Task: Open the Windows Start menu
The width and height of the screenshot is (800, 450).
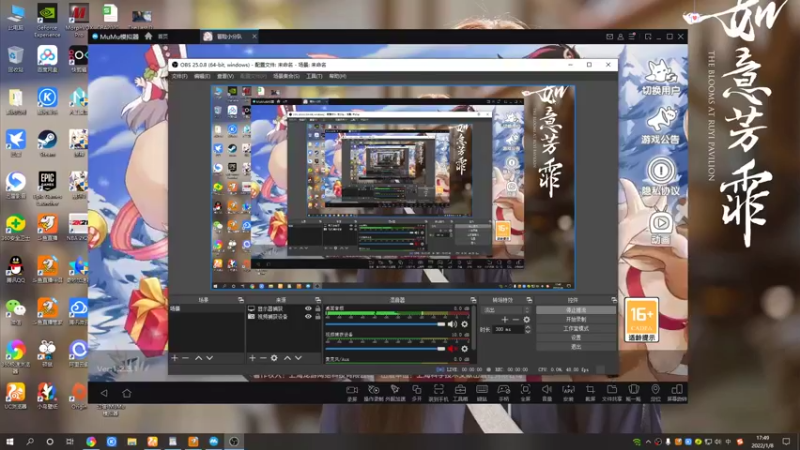Action: [10, 441]
